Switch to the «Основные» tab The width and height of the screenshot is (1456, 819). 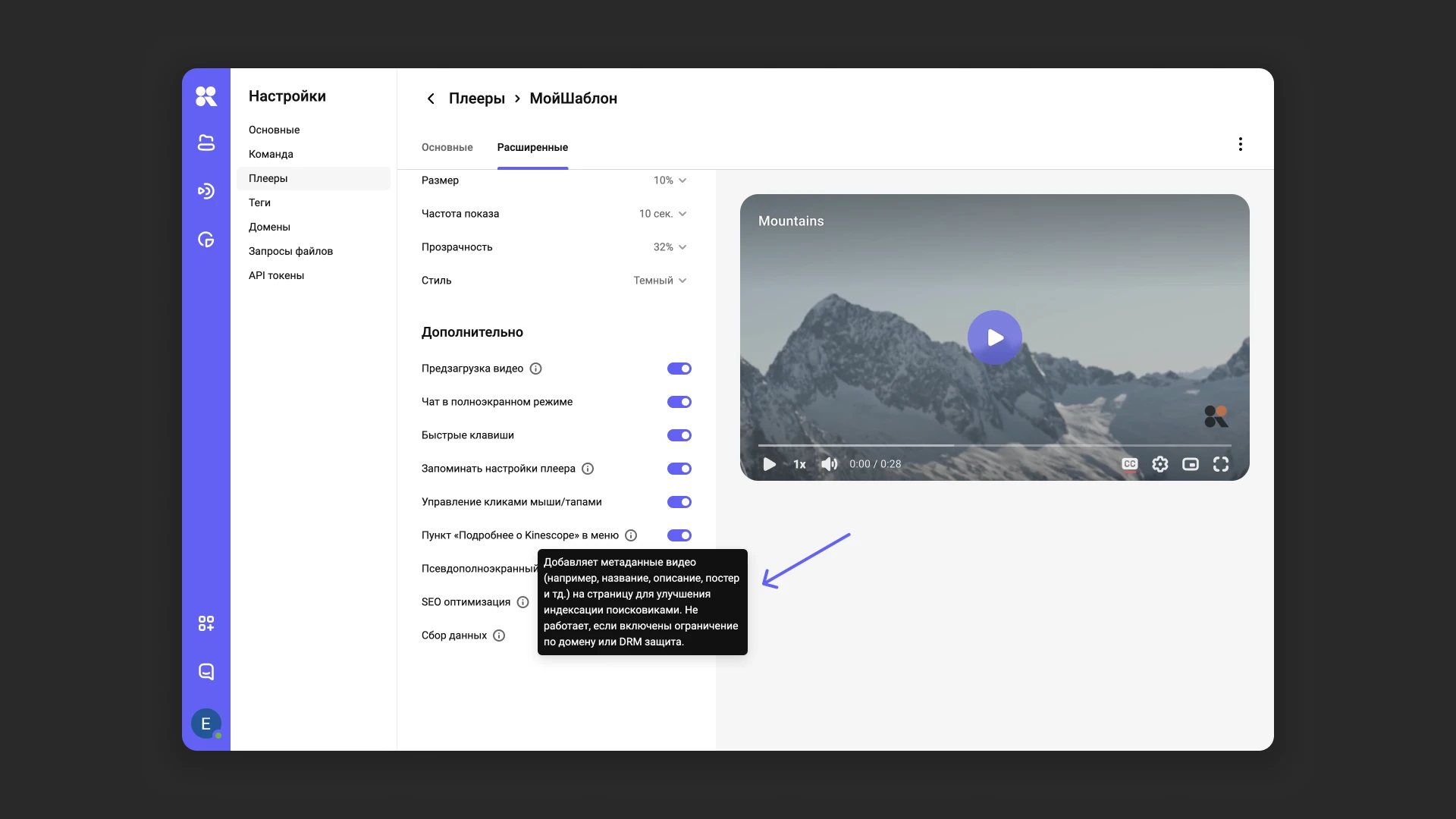[447, 147]
